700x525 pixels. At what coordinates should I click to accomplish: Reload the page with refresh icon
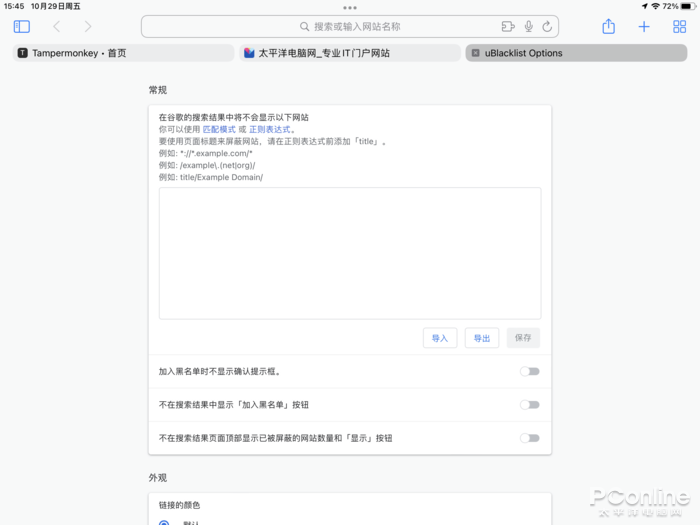[547, 27]
